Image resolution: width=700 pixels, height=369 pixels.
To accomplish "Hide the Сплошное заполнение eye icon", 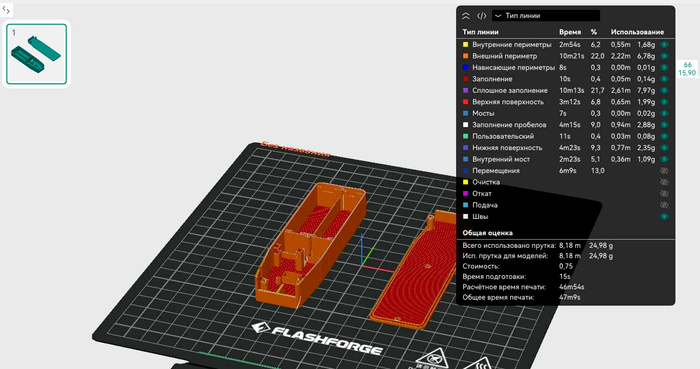I will [x=664, y=91].
